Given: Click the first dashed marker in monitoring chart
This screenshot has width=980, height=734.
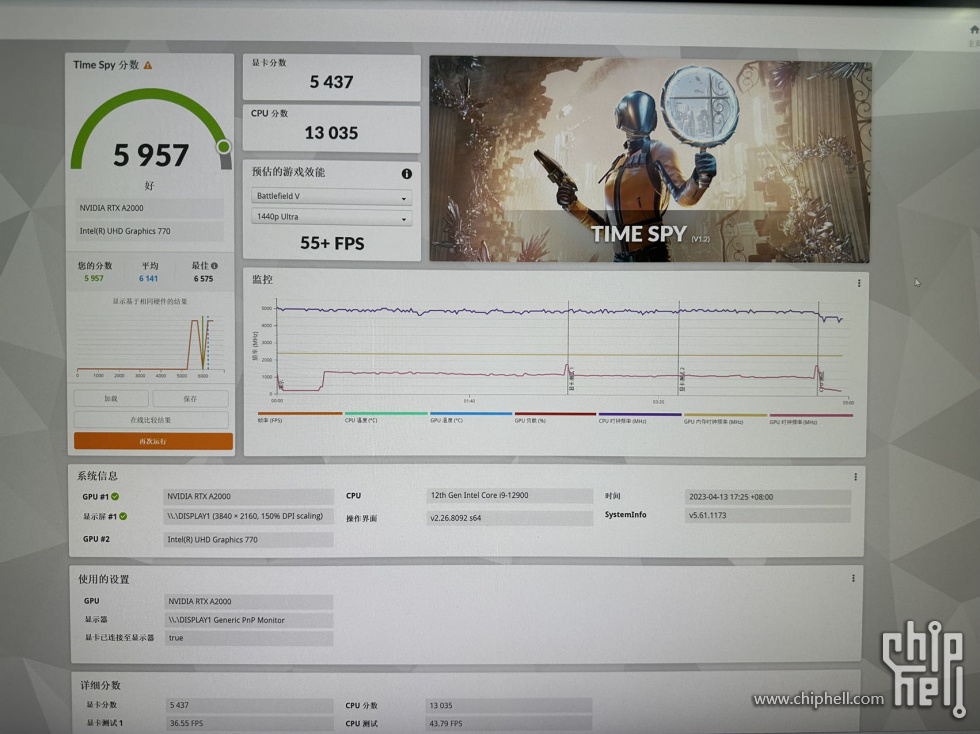Looking at the screenshot, I should [568, 347].
